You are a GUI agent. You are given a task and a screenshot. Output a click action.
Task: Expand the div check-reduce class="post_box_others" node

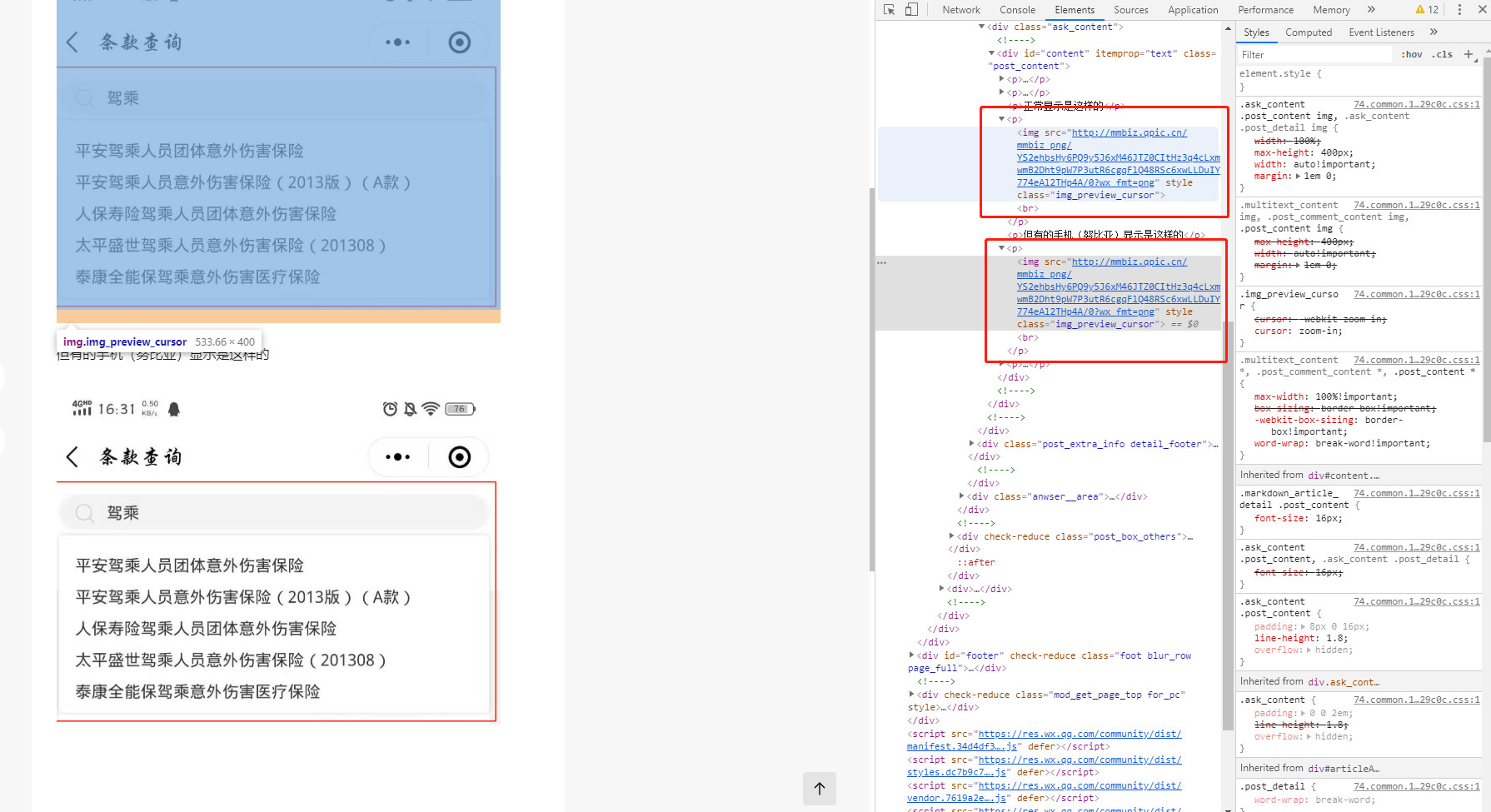tap(951, 536)
